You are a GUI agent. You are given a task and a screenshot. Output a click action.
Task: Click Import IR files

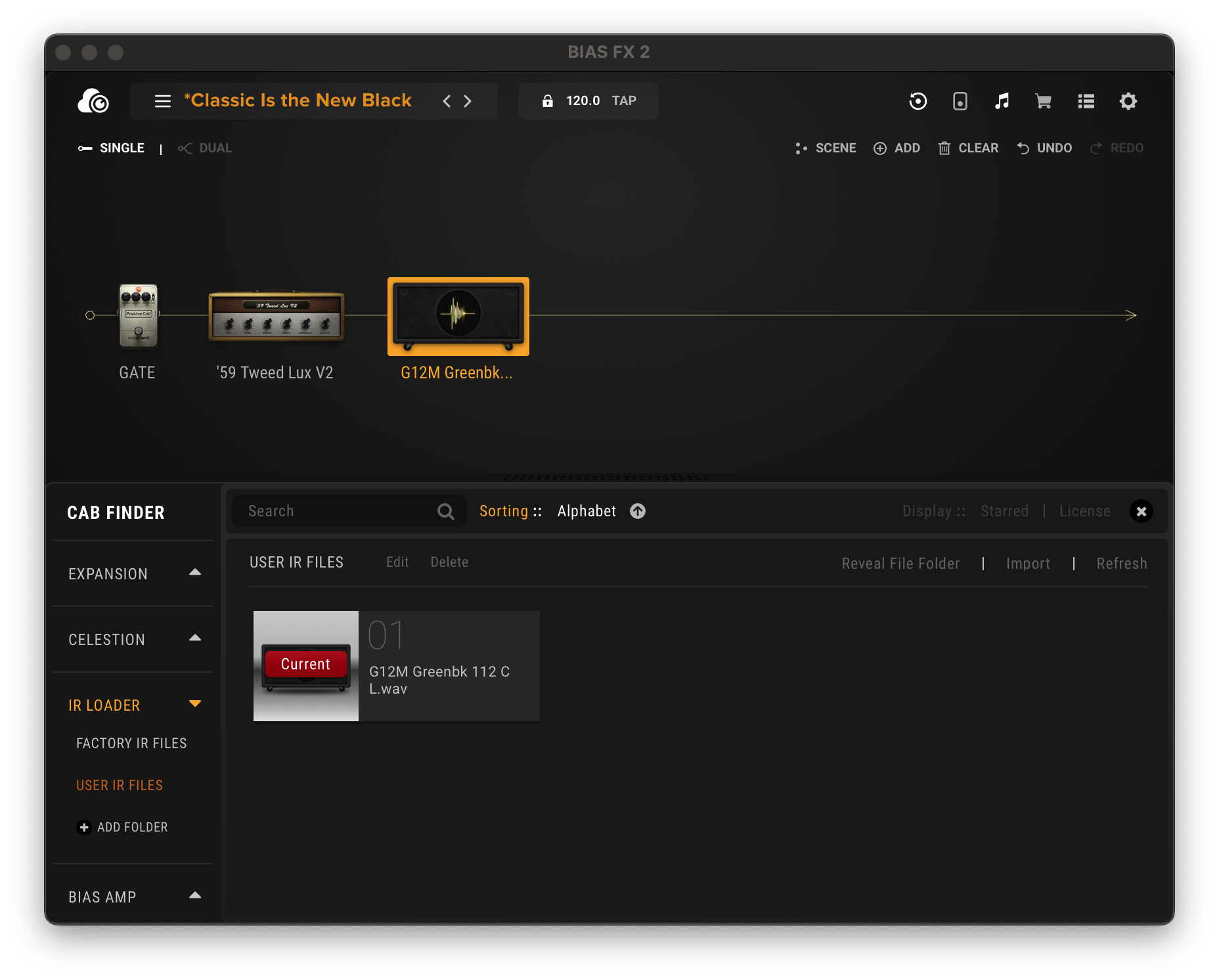click(1028, 564)
